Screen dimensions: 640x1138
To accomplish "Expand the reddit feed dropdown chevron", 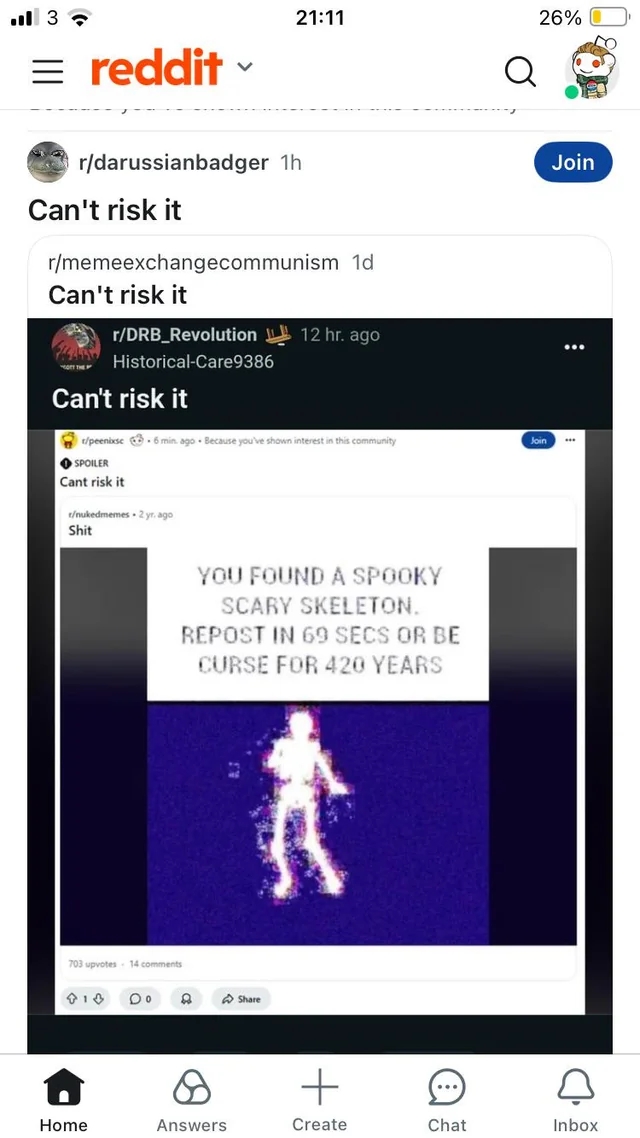I will pyautogui.click(x=245, y=67).
